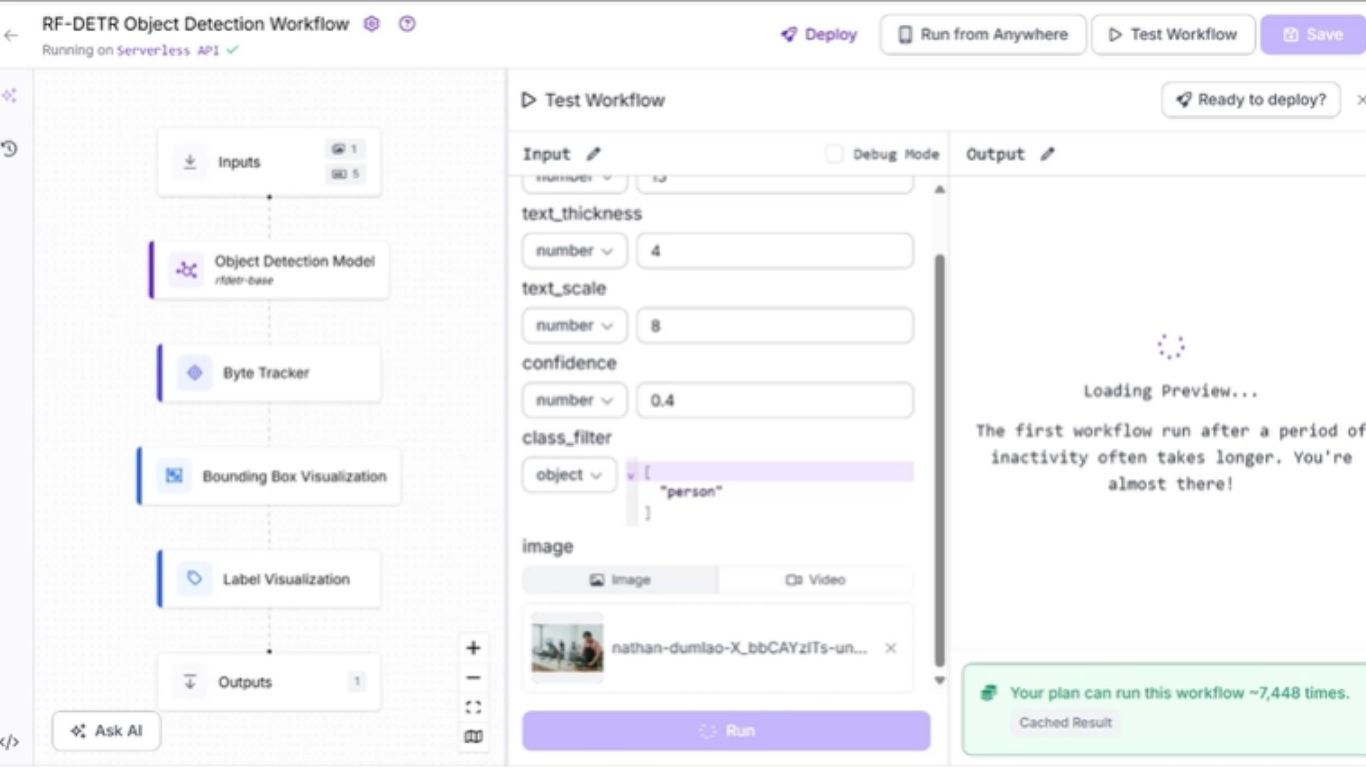Select the Image input tab
Screen dimensions: 1366x768
click(x=619, y=579)
